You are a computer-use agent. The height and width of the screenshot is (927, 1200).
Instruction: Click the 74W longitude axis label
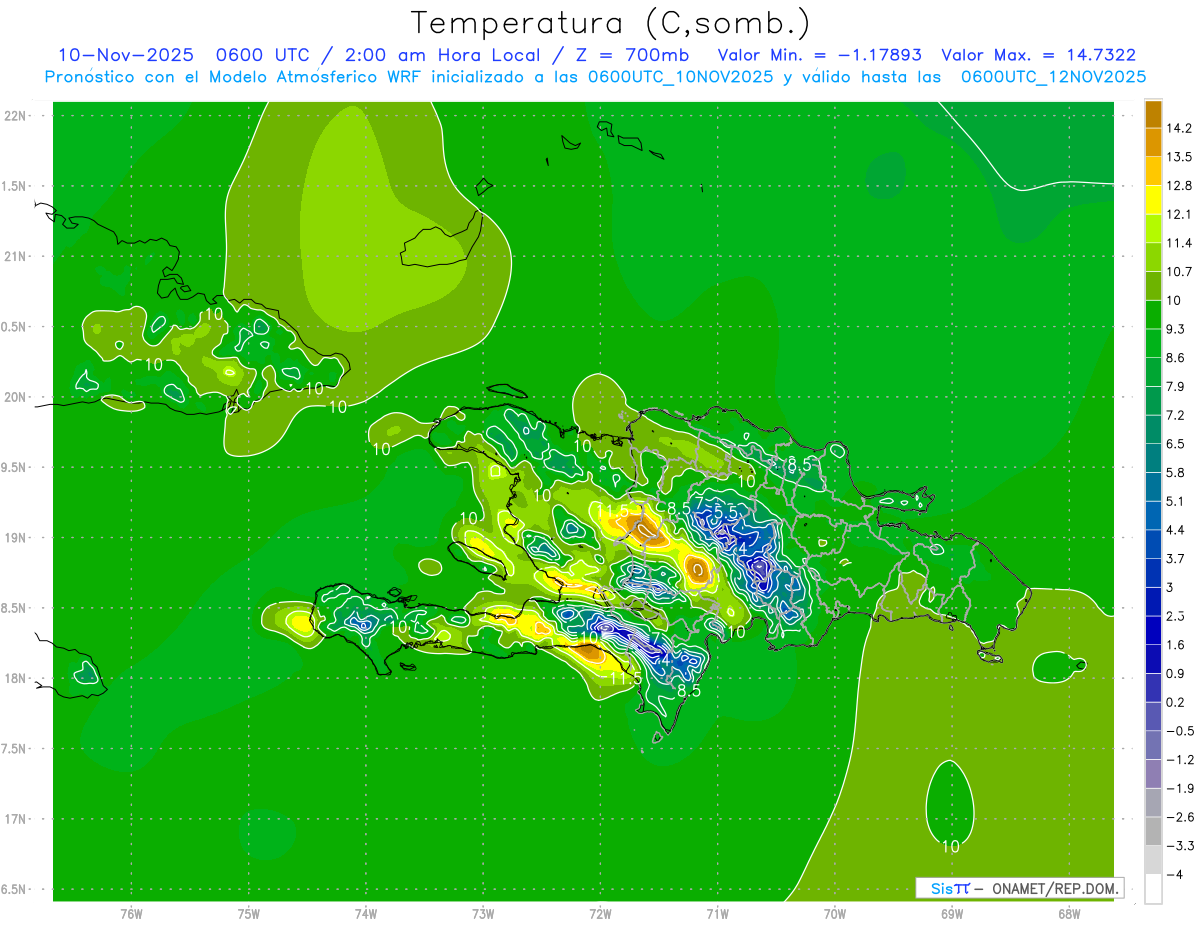365,913
